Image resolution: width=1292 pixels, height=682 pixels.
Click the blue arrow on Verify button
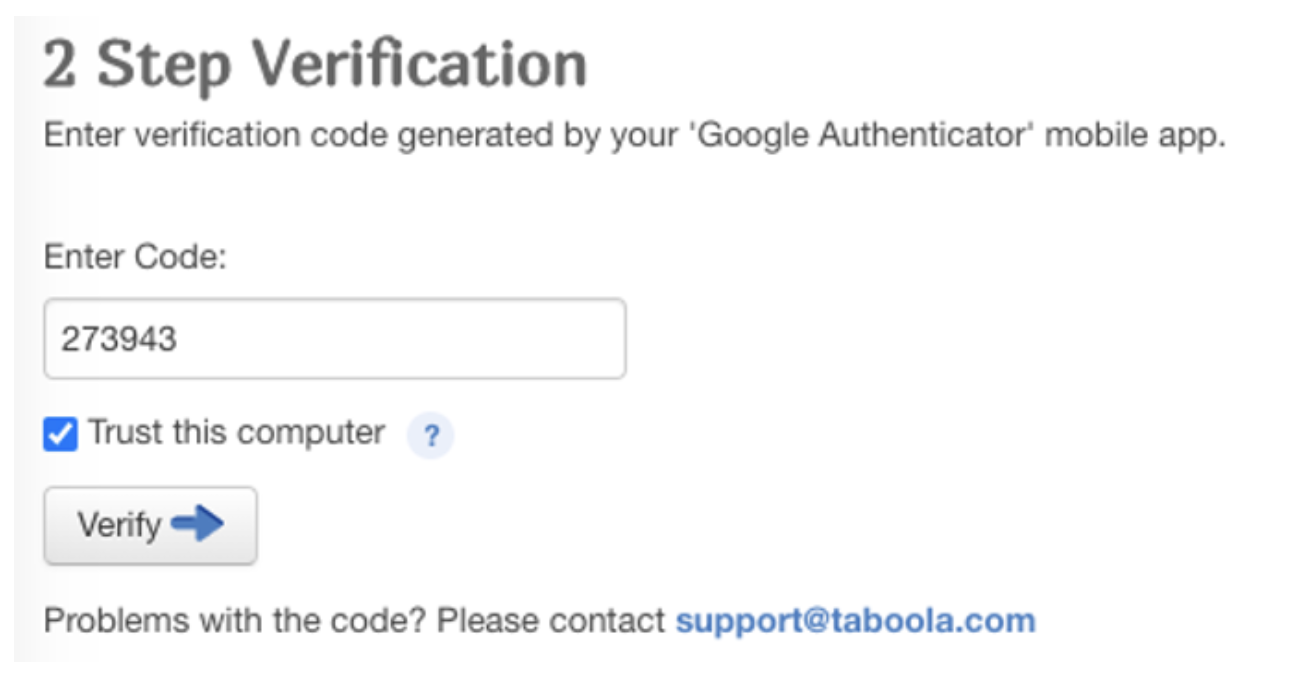coord(197,524)
